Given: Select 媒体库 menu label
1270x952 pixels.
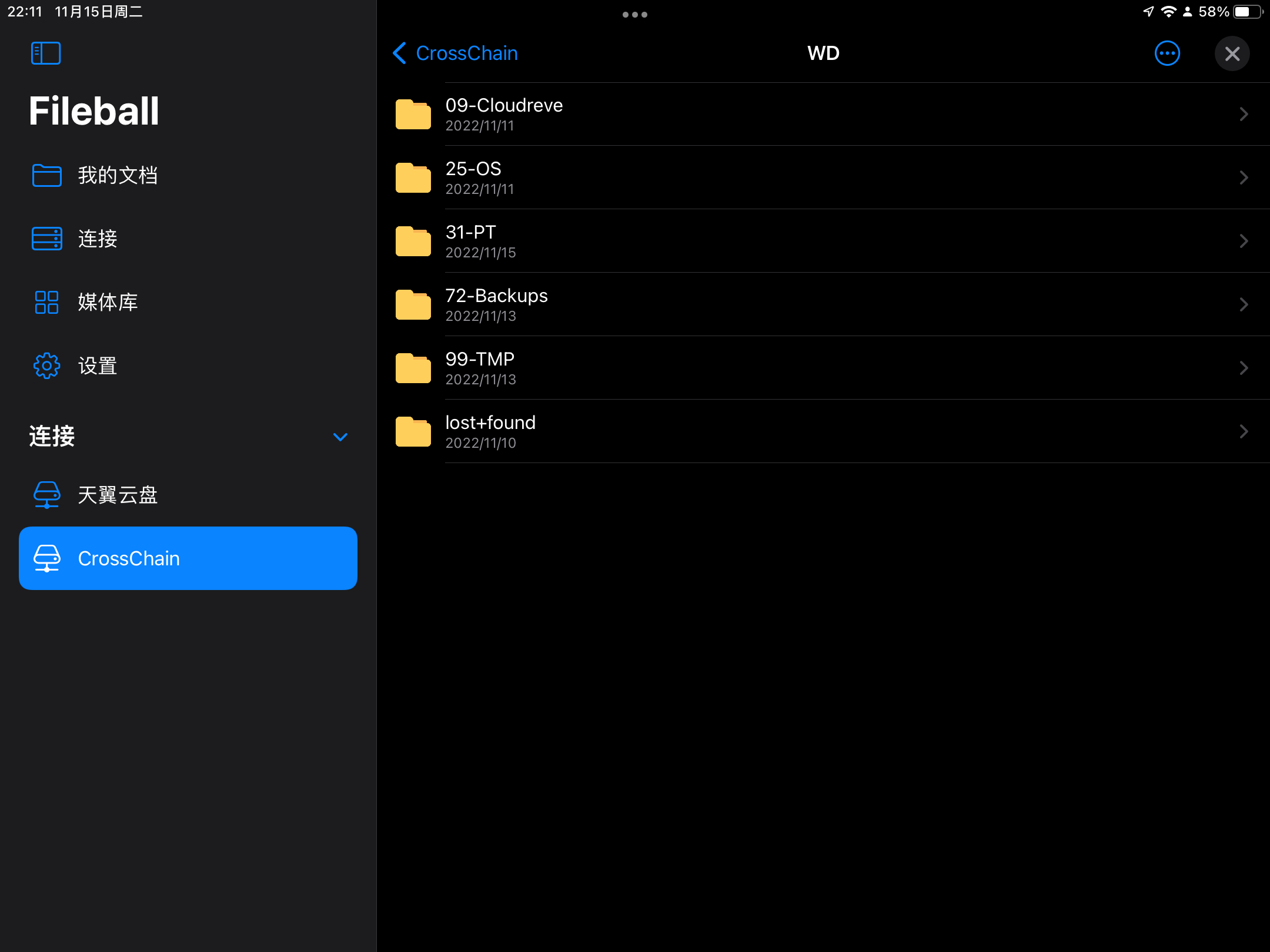Looking at the screenshot, I should (x=108, y=302).
